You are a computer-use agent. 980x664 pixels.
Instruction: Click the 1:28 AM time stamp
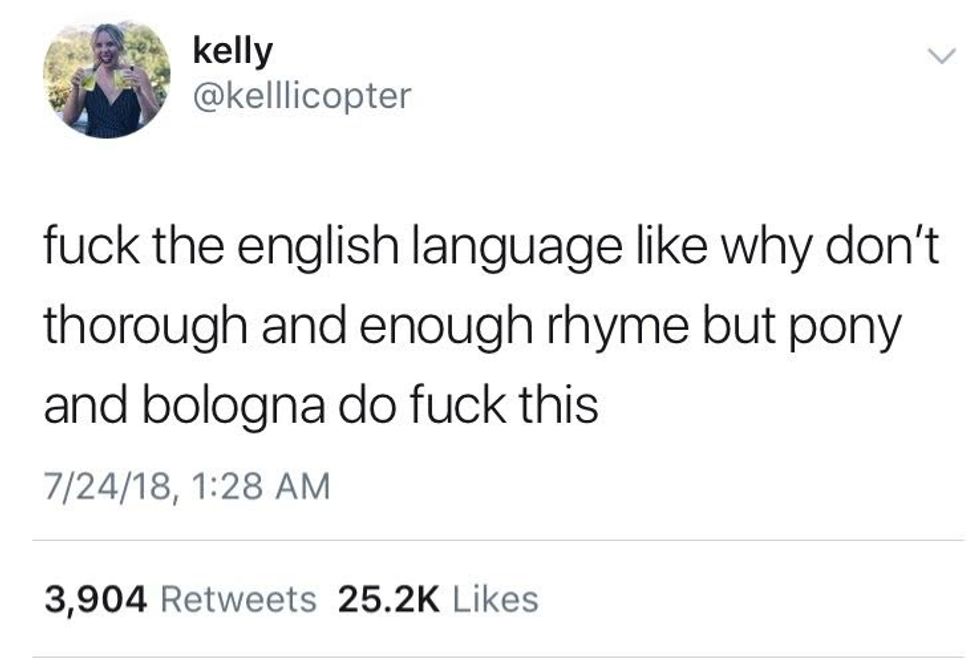tap(261, 486)
